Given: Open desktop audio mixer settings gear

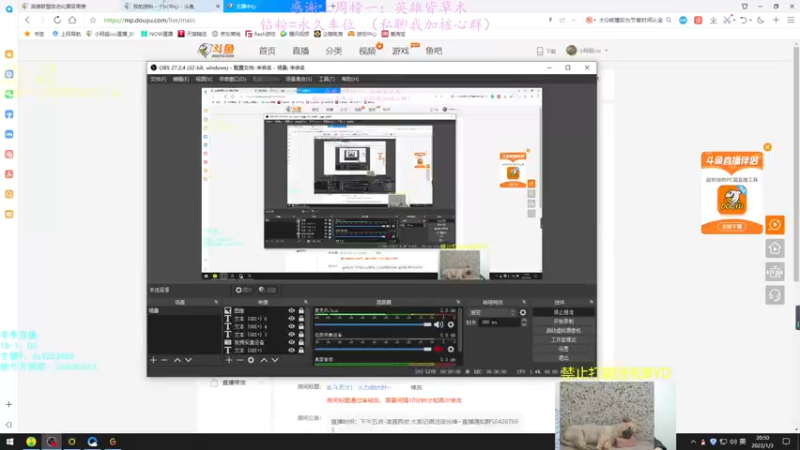Looking at the screenshot, I should (x=451, y=324).
